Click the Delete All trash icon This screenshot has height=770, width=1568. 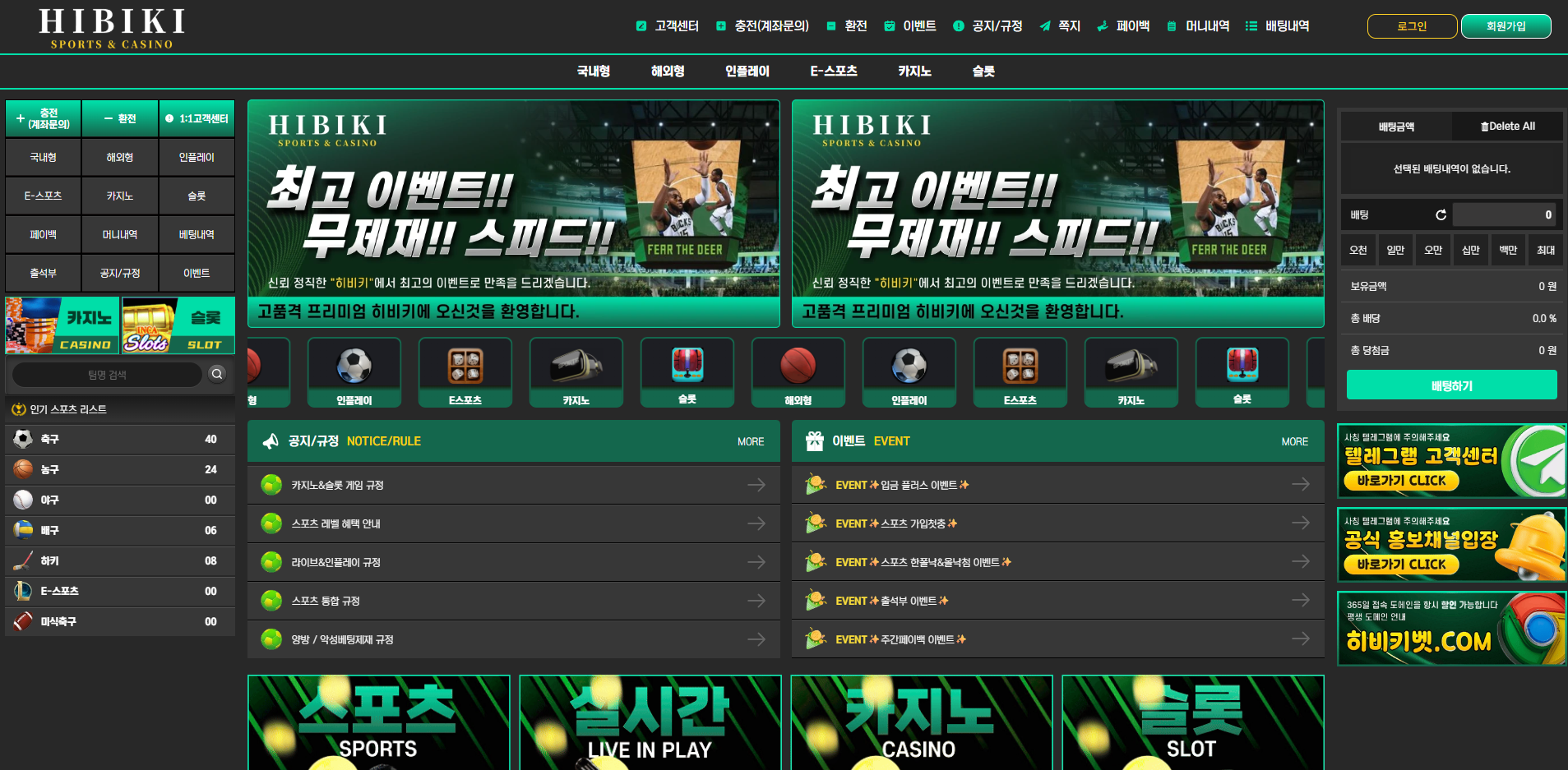pos(1485,127)
